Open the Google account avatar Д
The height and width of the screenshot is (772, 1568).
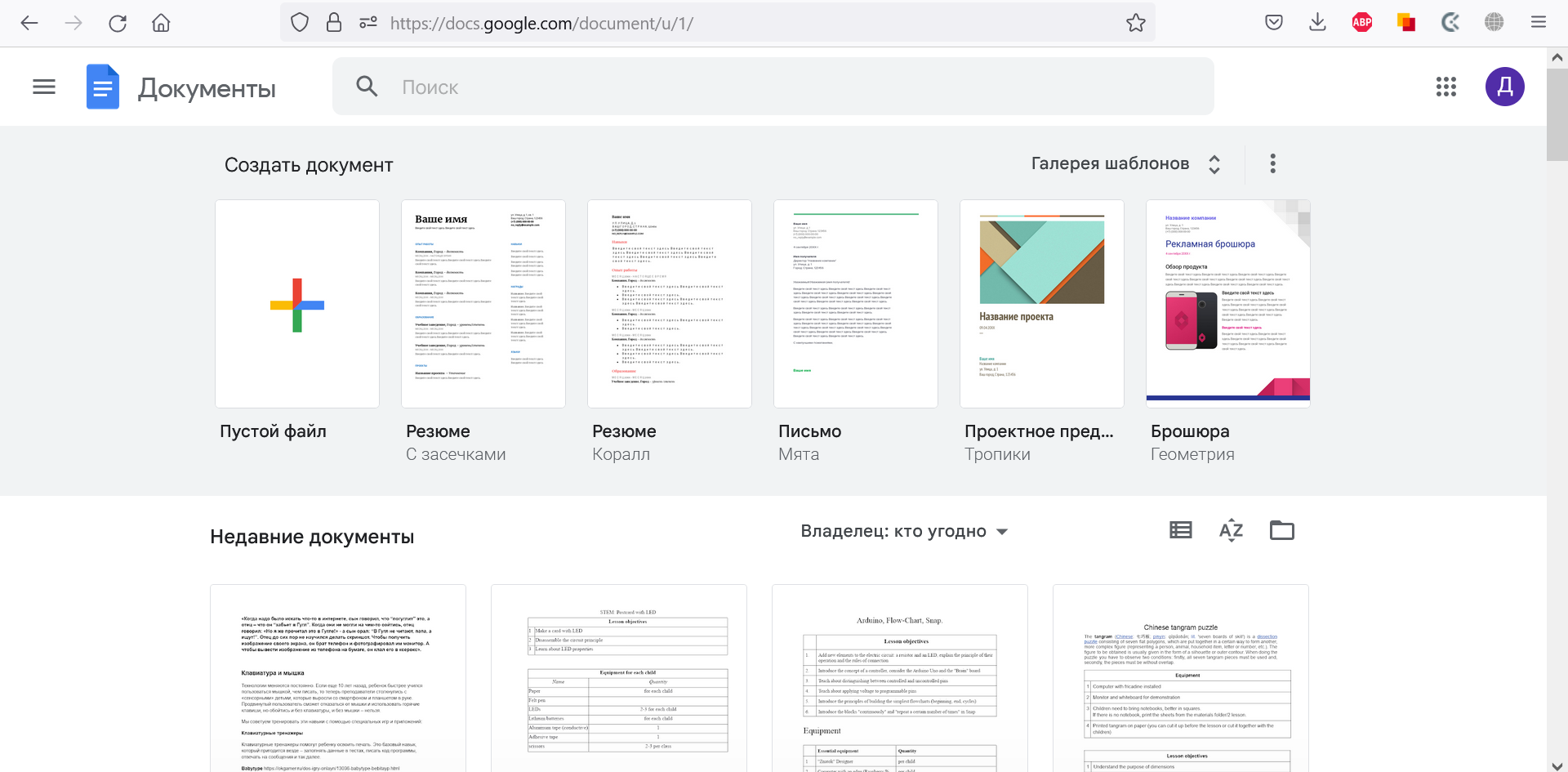click(1505, 87)
